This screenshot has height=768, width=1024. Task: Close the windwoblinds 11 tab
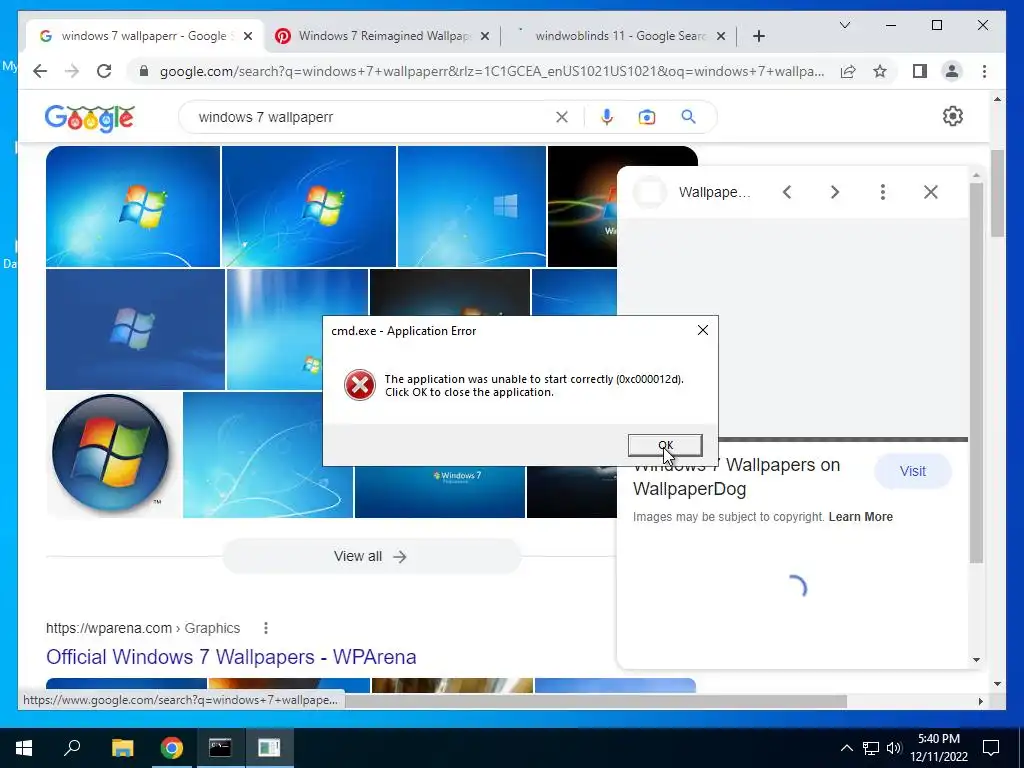pos(721,36)
